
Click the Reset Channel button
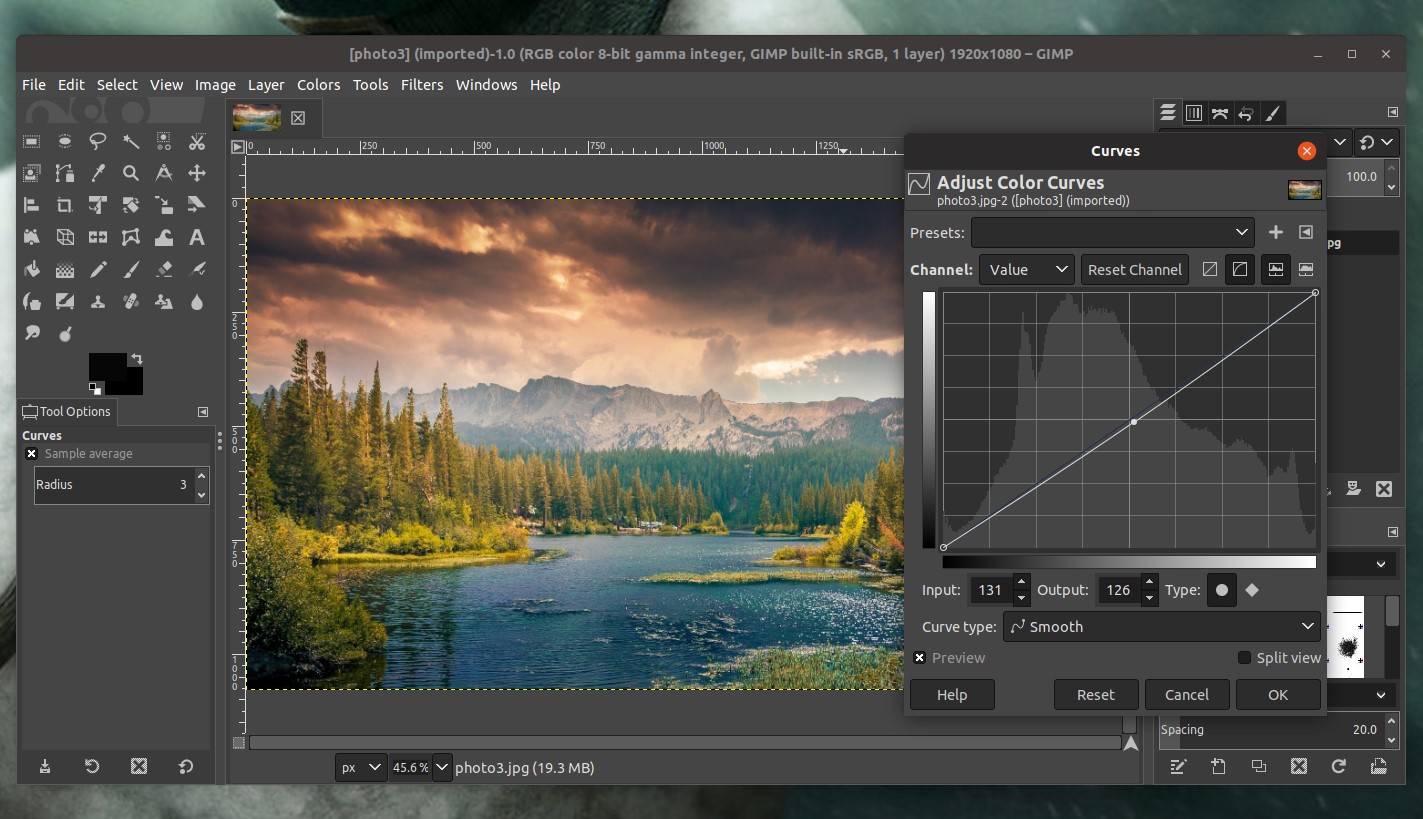tap(1134, 269)
